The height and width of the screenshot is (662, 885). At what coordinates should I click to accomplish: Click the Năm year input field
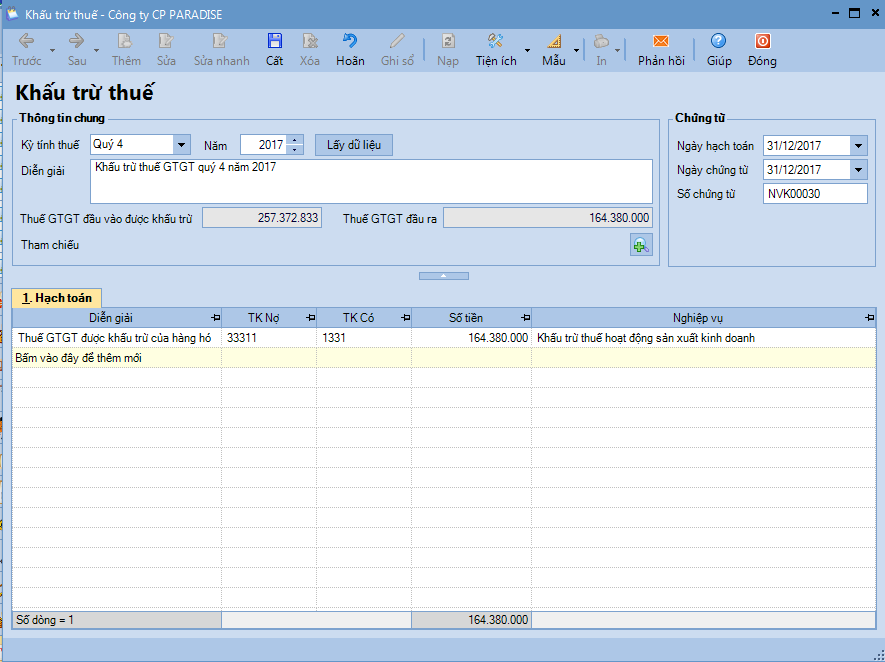[x=264, y=145]
